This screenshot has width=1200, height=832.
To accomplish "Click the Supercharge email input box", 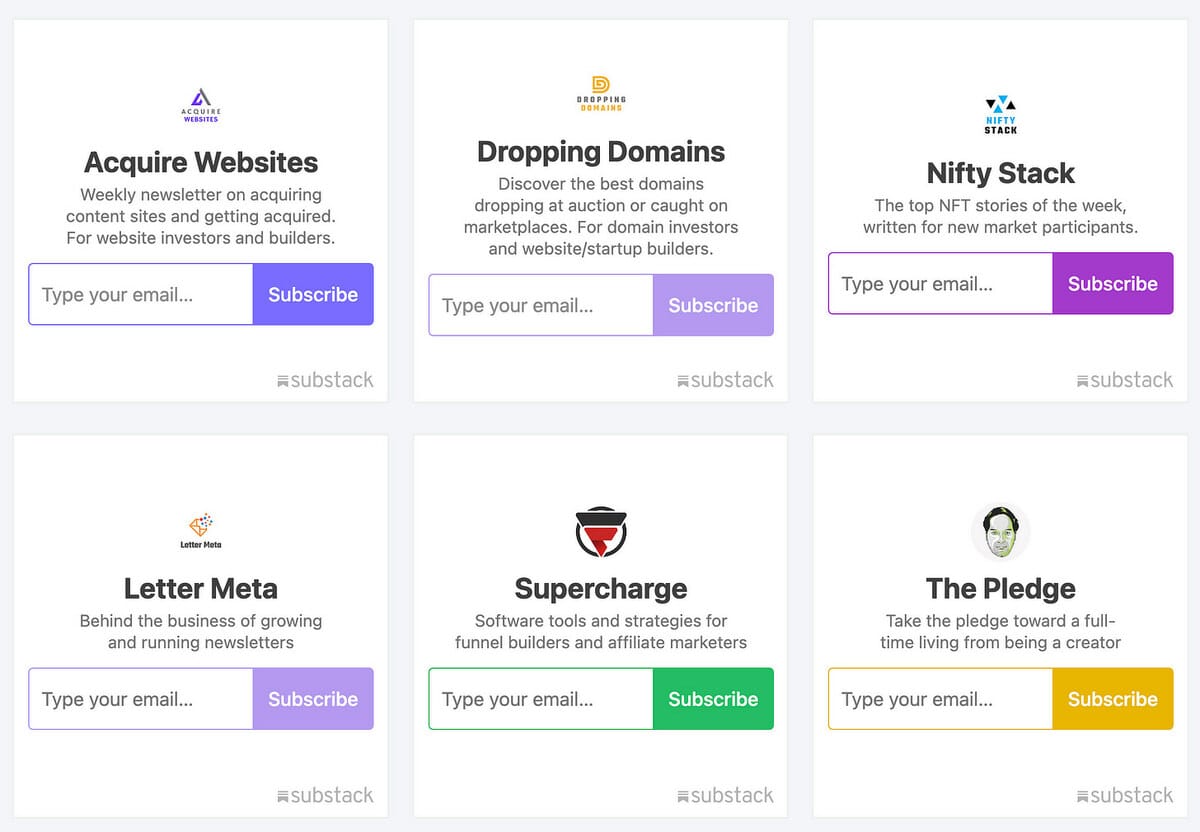I will click(x=541, y=699).
